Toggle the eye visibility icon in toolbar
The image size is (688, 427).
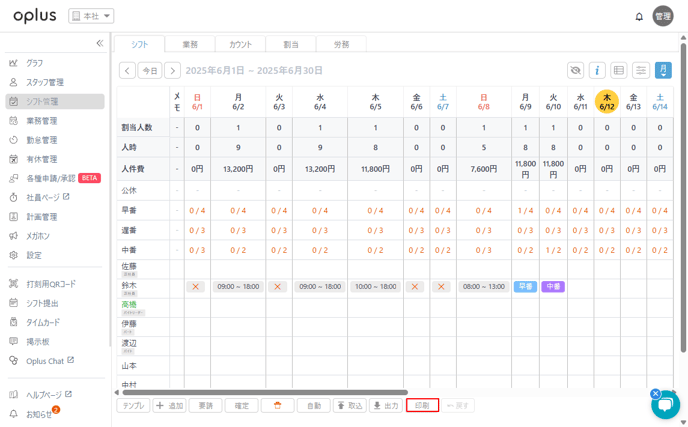[x=575, y=71]
